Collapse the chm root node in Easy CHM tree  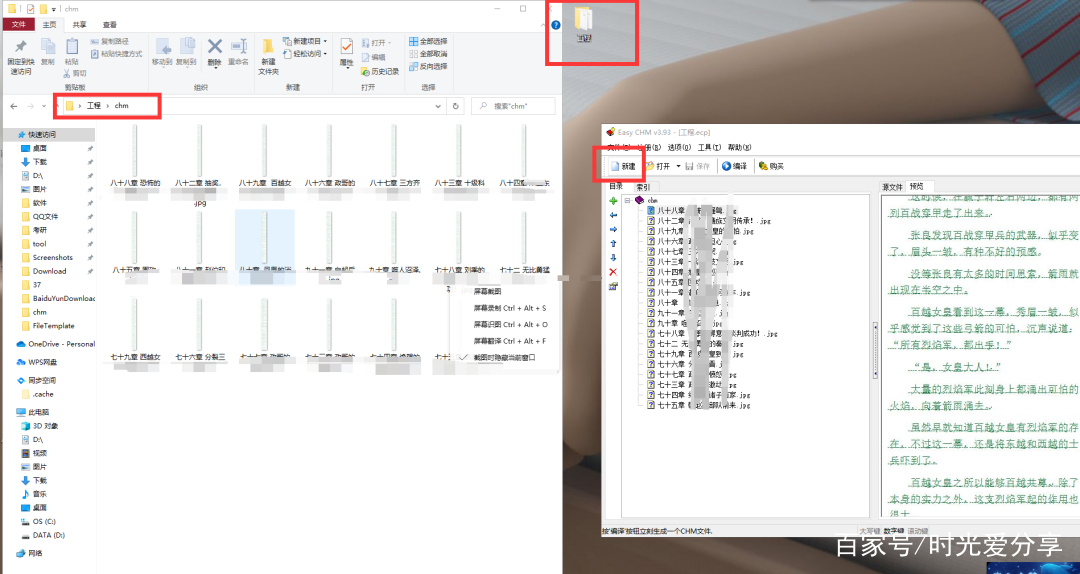pos(627,201)
